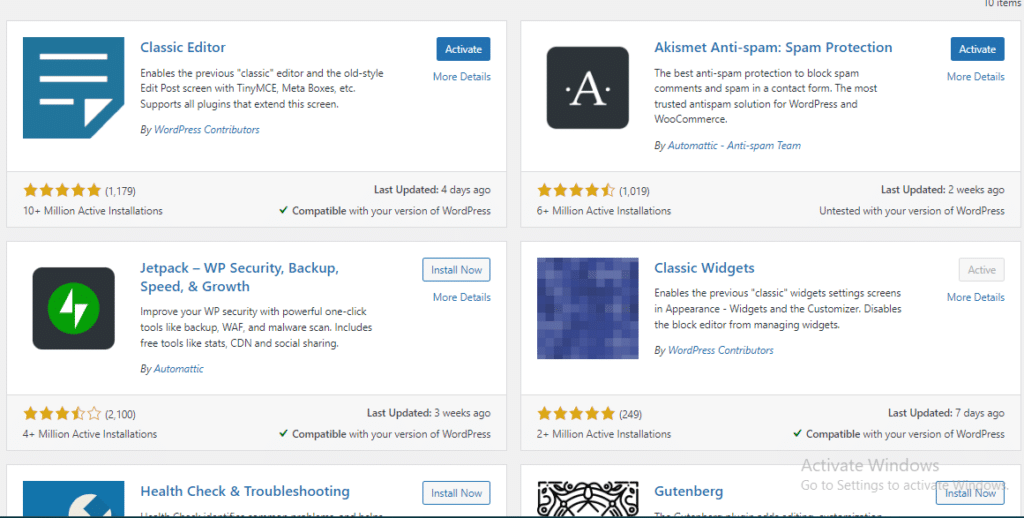Activate the Akismet Anti-spam plugin
1024x518 pixels.
pyautogui.click(x=977, y=49)
